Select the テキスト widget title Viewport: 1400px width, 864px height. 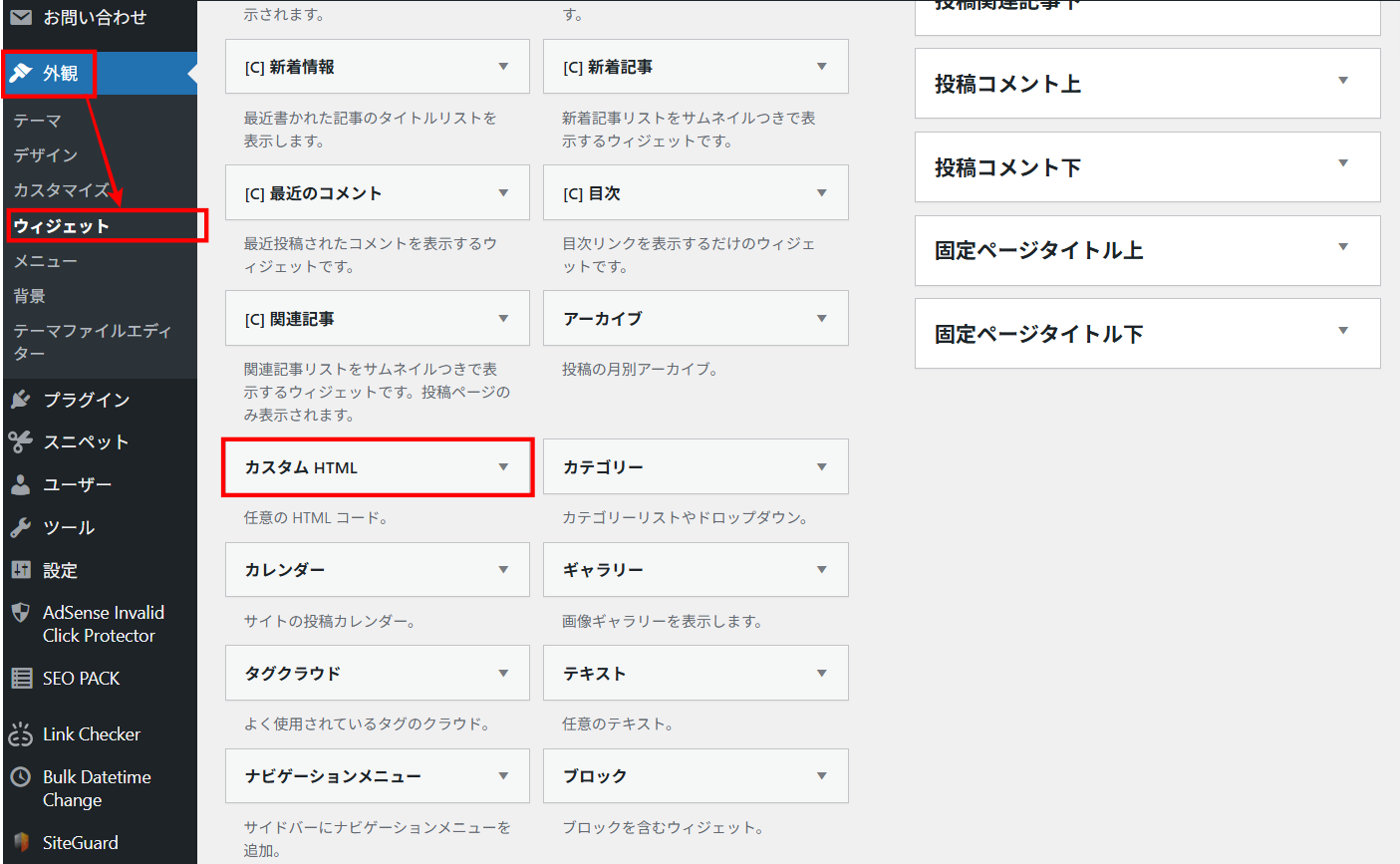595,674
